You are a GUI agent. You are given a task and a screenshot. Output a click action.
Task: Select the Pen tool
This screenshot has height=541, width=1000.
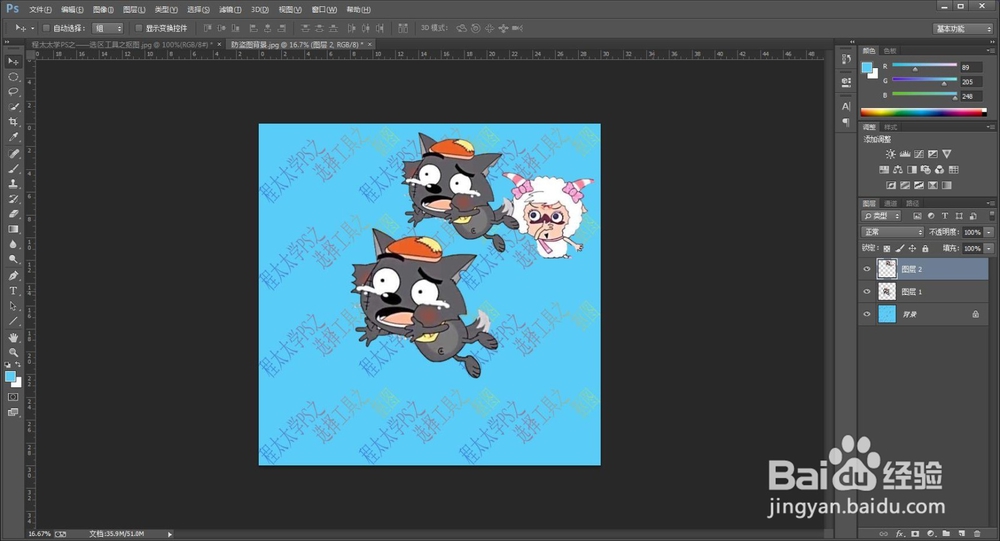13,276
